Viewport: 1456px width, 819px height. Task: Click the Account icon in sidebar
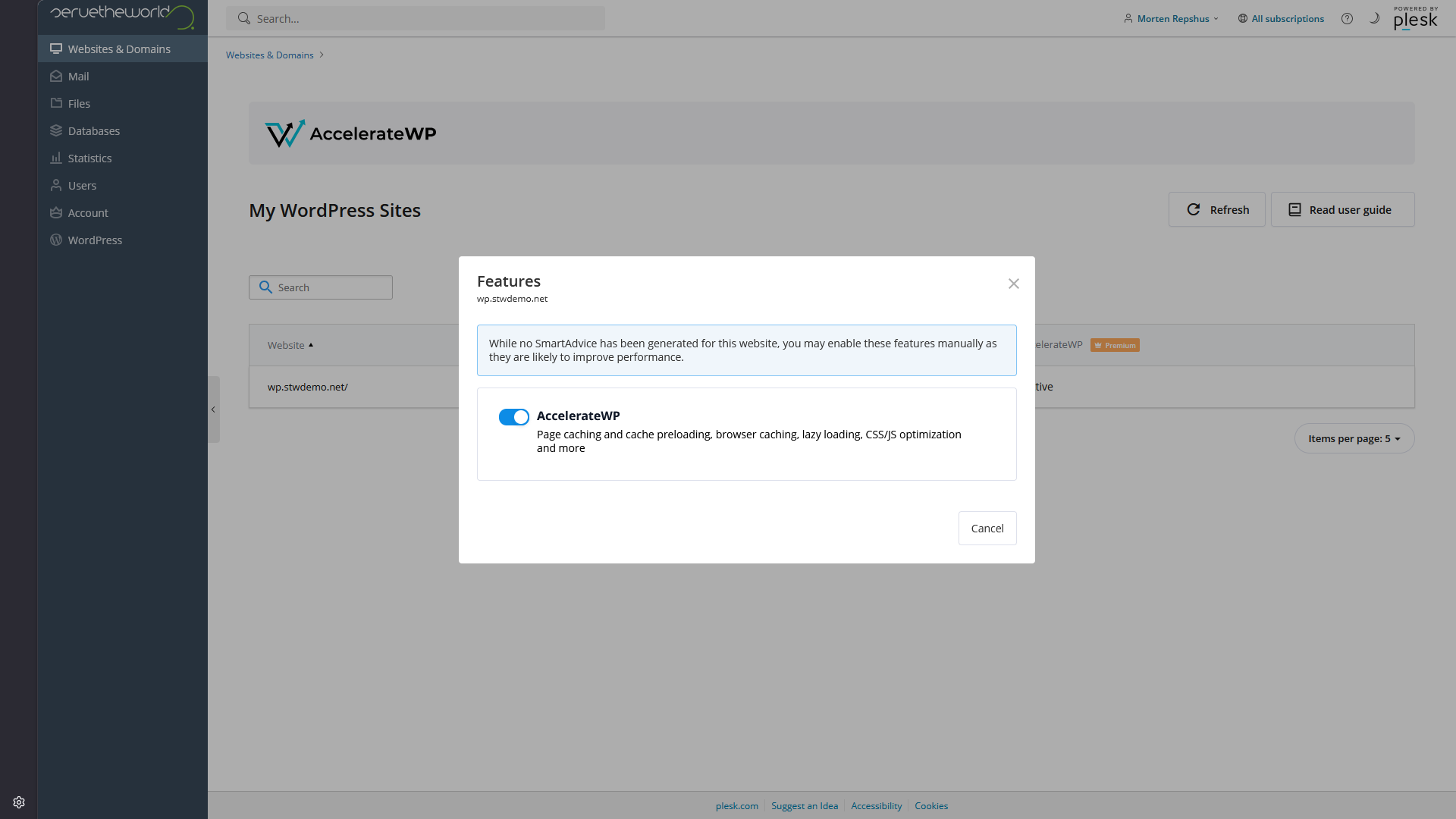pyautogui.click(x=56, y=212)
